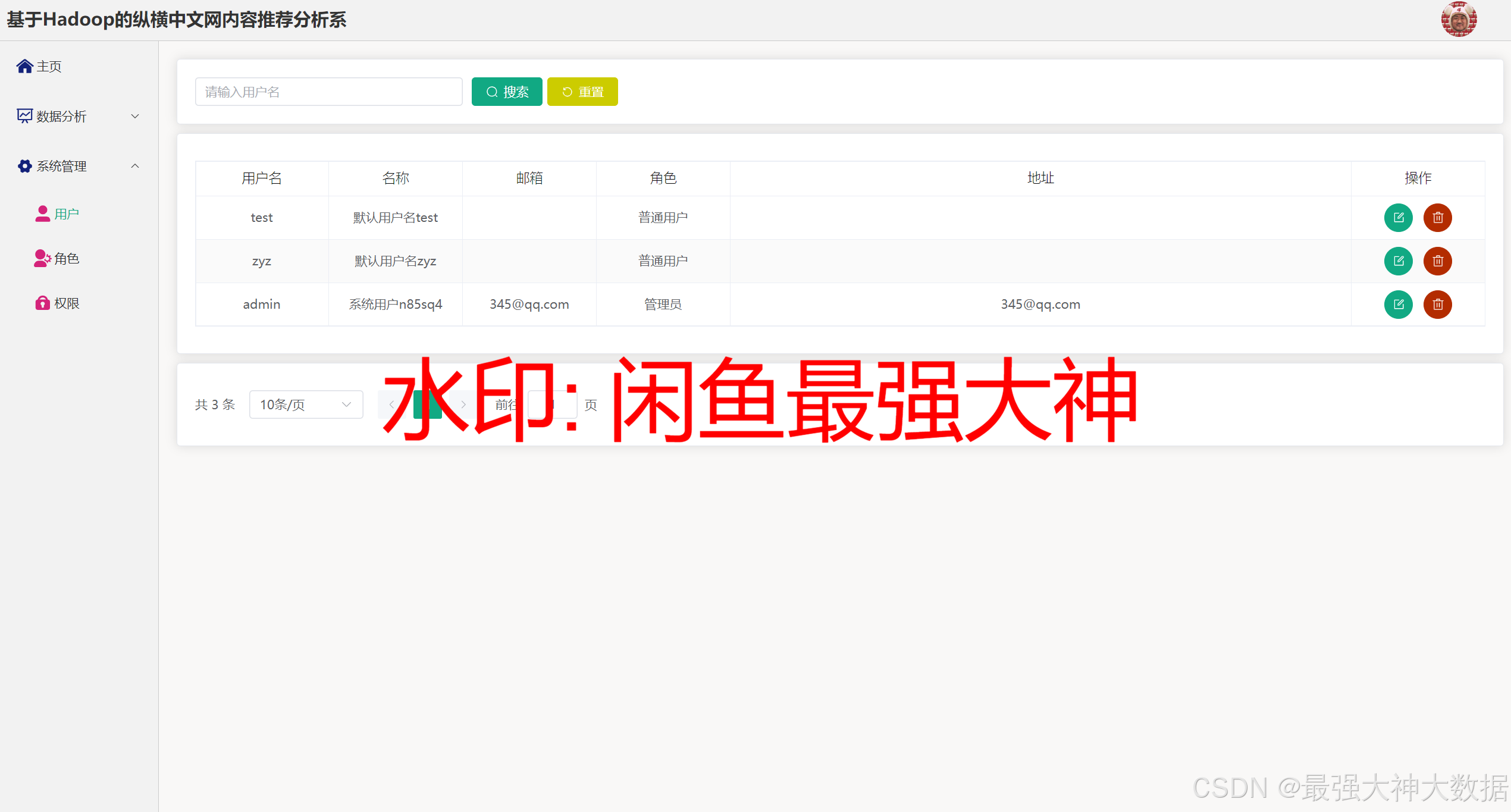1511x812 pixels.
Task: Select the 用户 menu item in sidebar
Action: point(66,213)
